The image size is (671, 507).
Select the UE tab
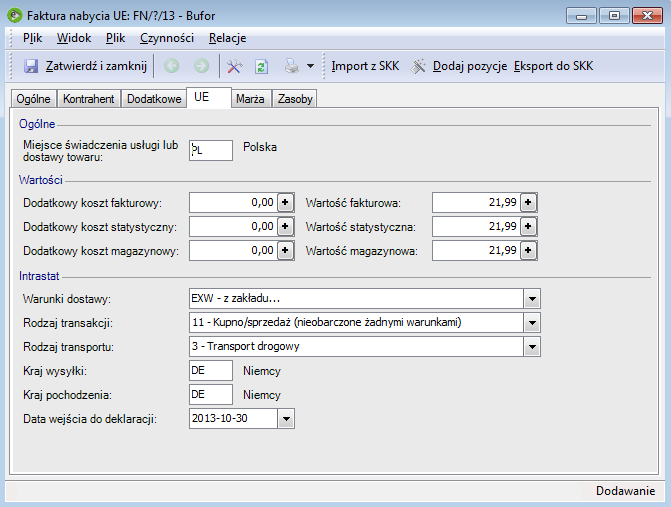209,98
